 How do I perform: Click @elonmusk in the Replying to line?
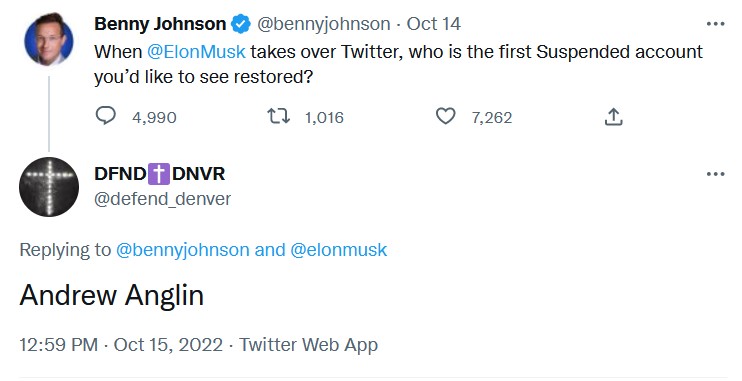point(338,250)
